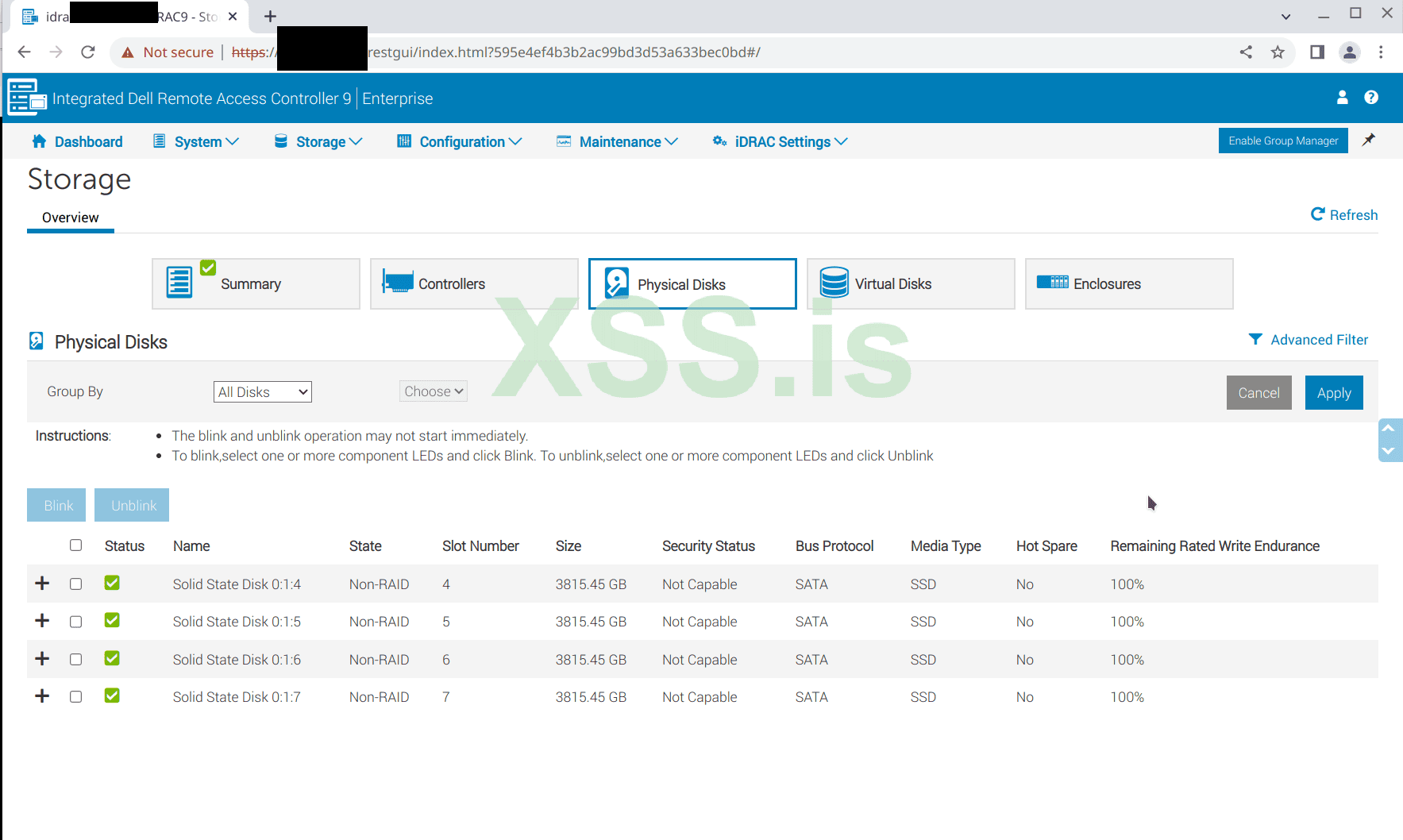The image size is (1403, 840).
Task: Open the All Disks group-by dropdown
Action: pyautogui.click(x=262, y=392)
